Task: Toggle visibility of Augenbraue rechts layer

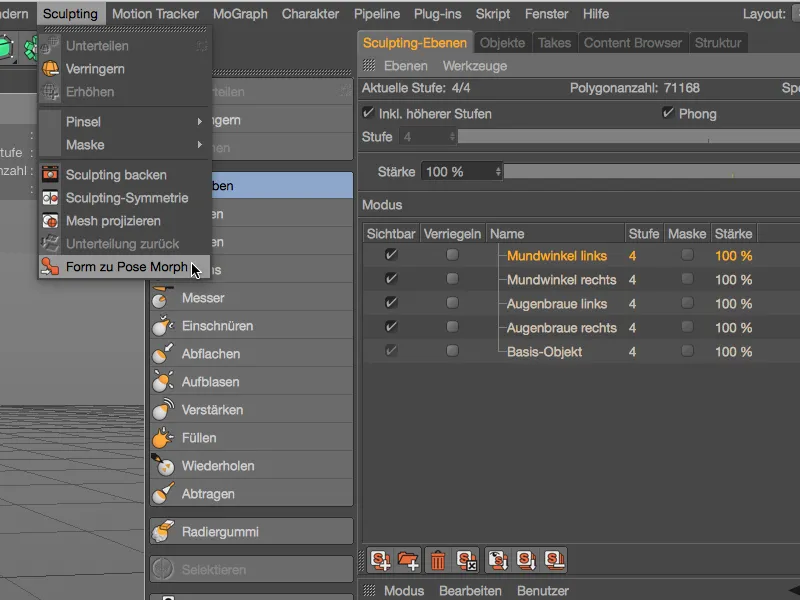Action: click(391, 326)
